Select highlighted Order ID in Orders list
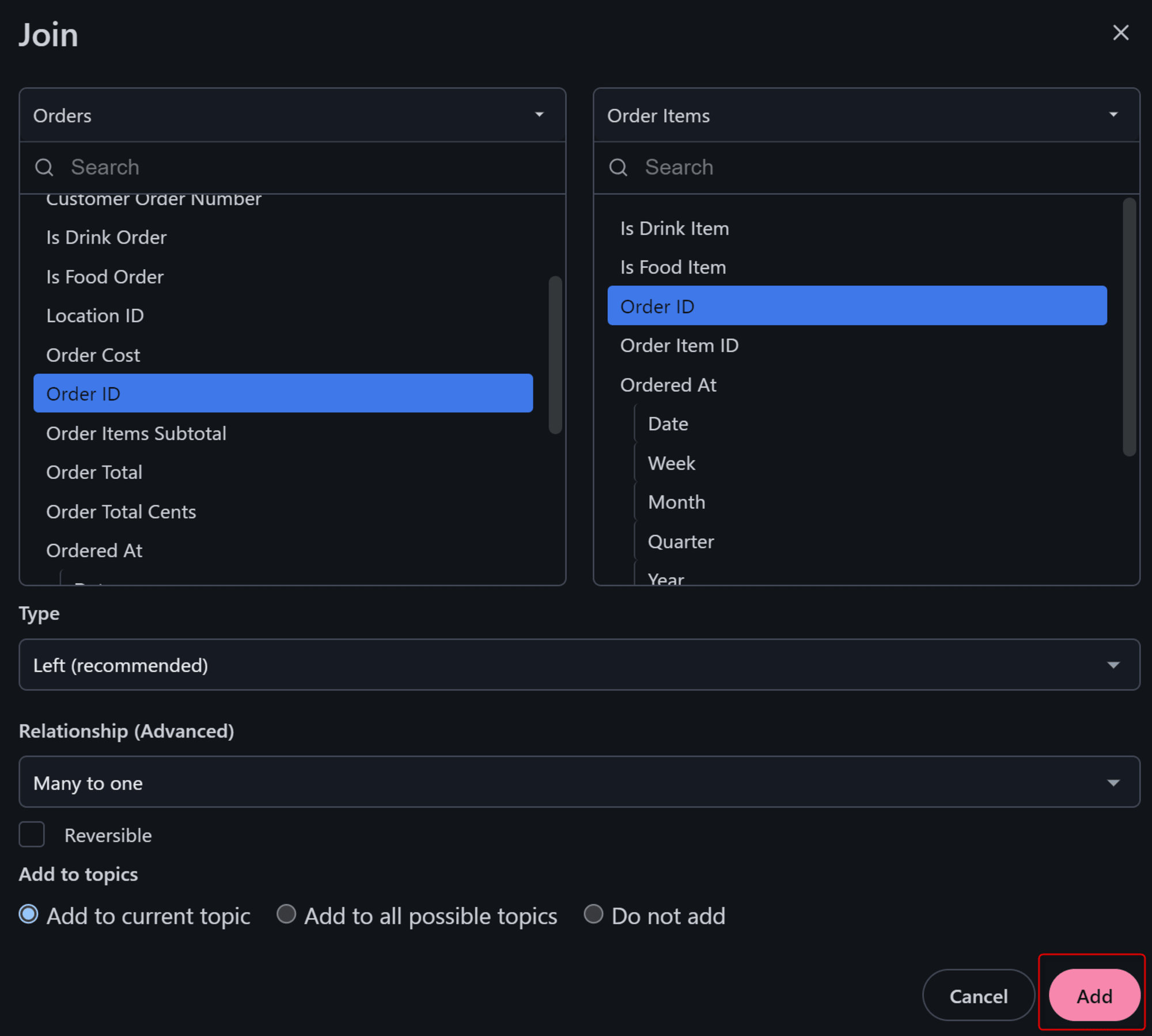This screenshot has width=1152, height=1036. 283,394
